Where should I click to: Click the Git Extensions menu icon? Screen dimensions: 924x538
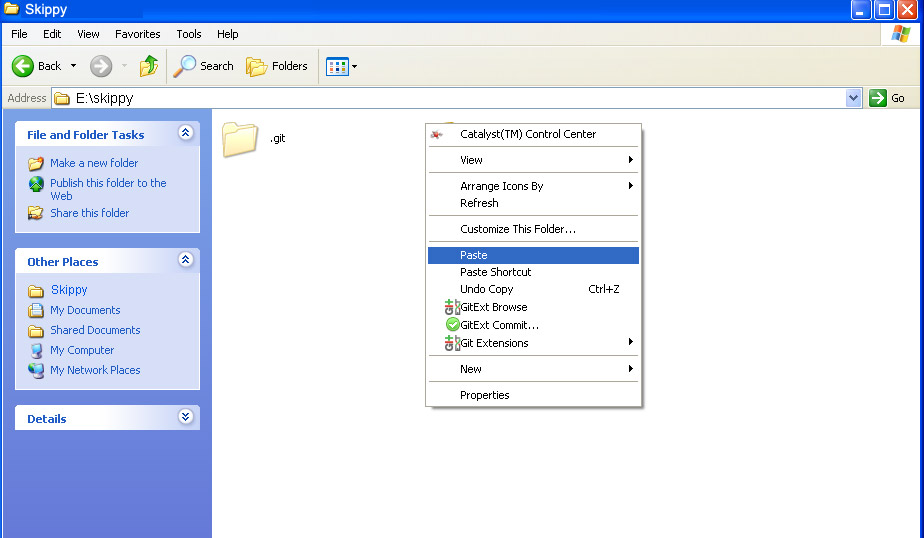click(x=452, y=343)
